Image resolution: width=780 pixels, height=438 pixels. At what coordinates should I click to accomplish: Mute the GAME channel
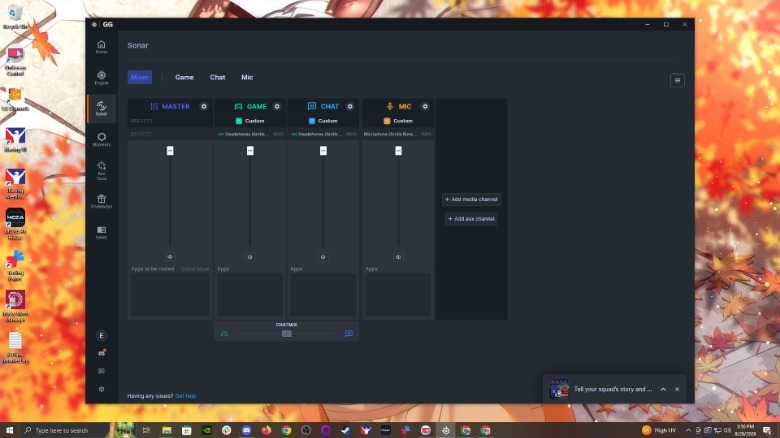[250, 257]
